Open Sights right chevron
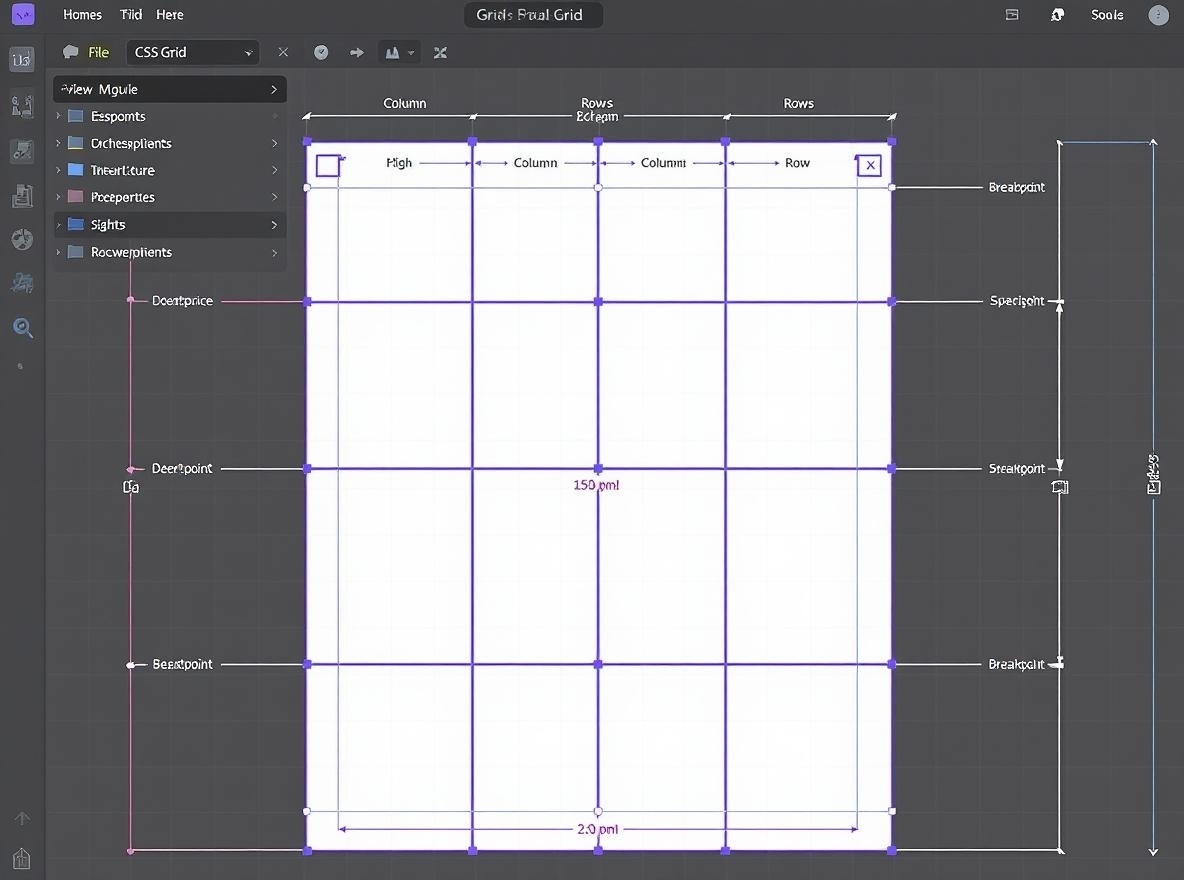The width and height of the screenshot is (1184, 880). click(275, 224)
